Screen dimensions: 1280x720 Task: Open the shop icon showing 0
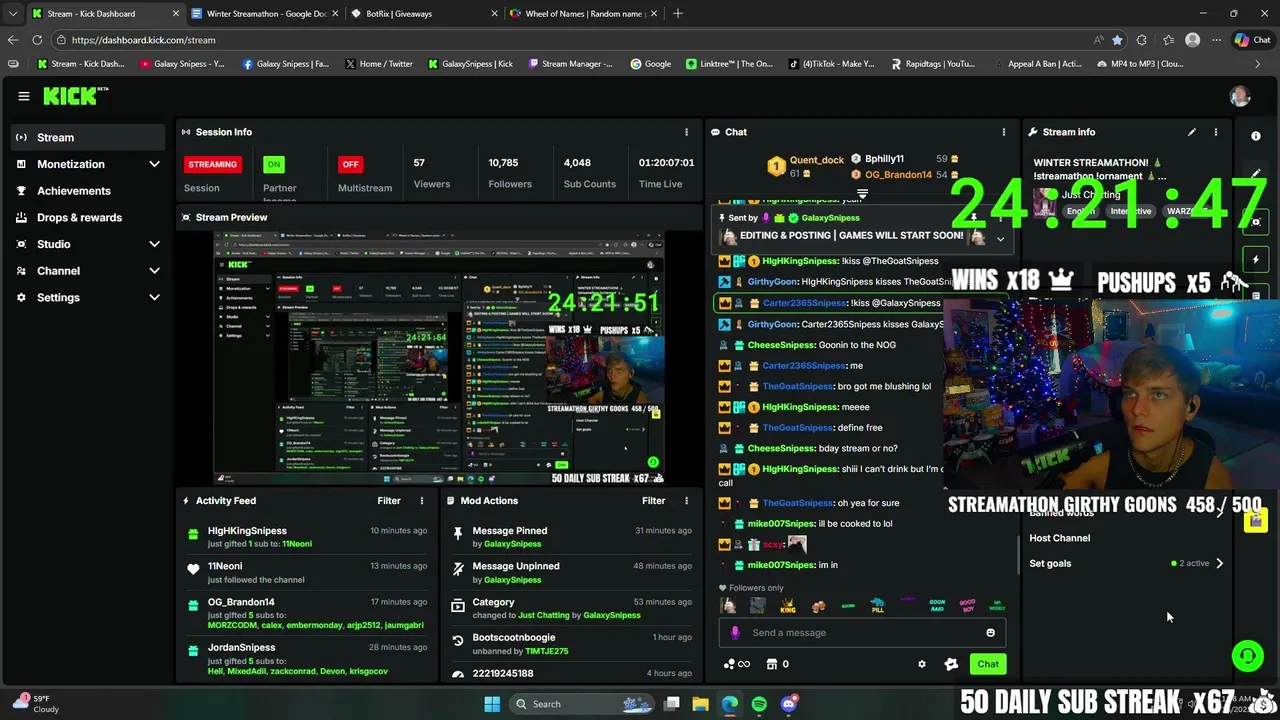click(x=778, y=664)
